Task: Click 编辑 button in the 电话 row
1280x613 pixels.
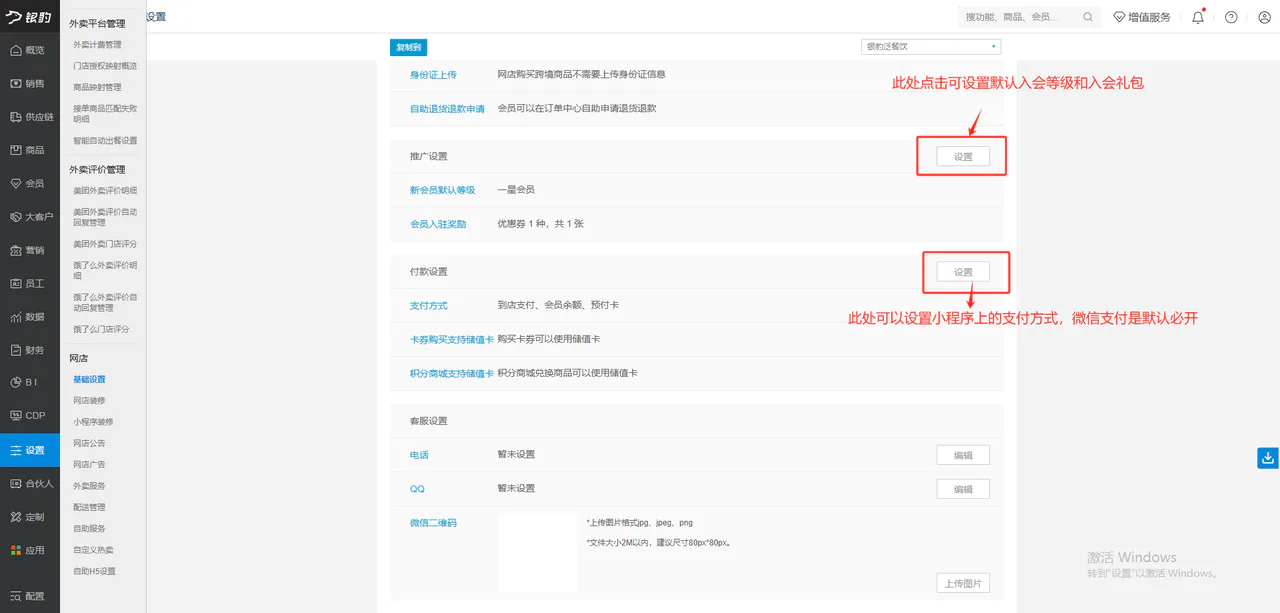Action: click(963, 455)
